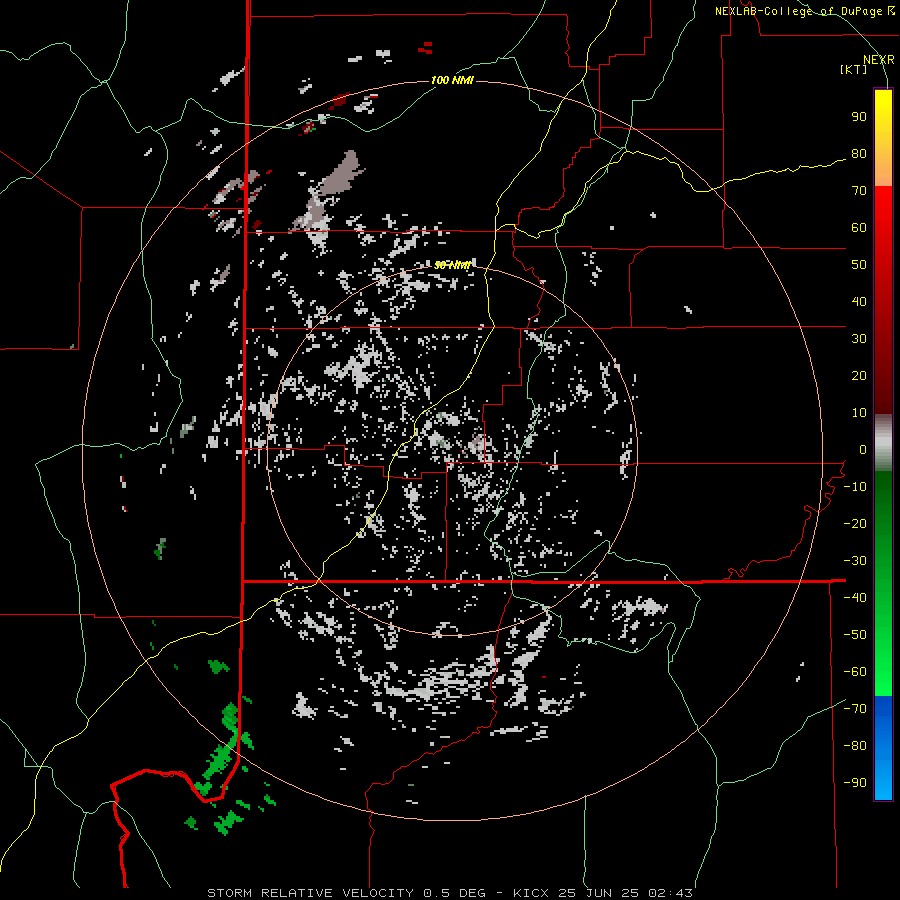Viewport: 900px width, 900px height.
Task: Click the -30 value on velocity scale
Action: click(x=855, y=561)
